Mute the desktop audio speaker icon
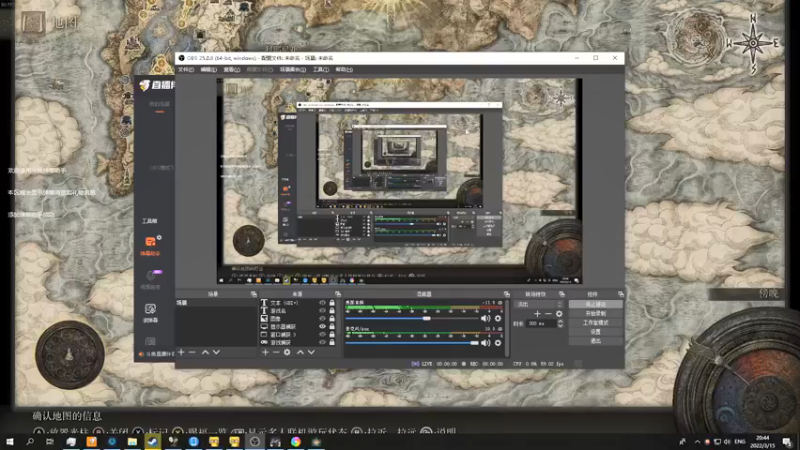The image size is (800, 450). pos(485,318)
